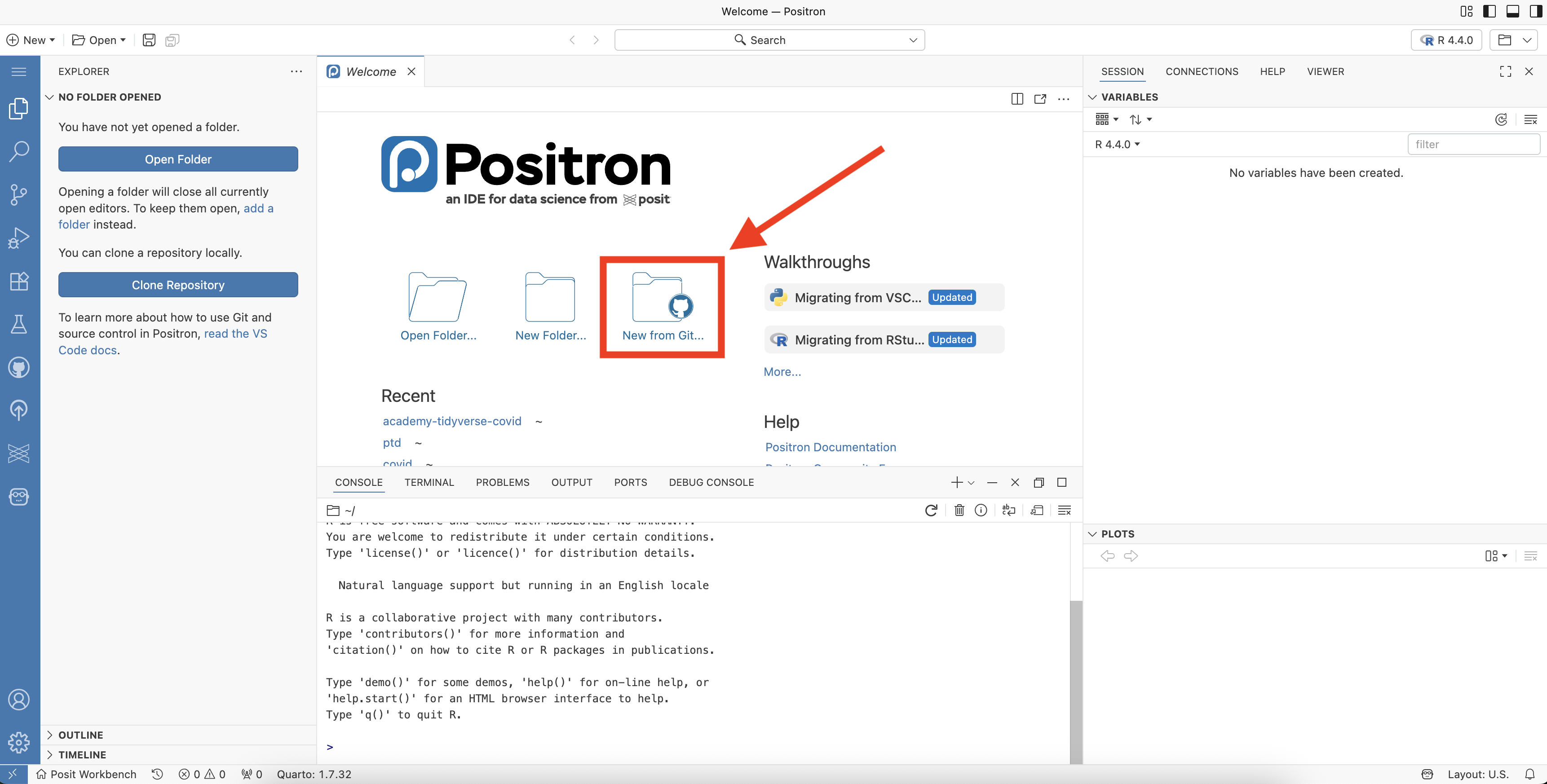Open the Testing flask icon
Image resolution: width=1547 pixels, height=784 pixels.
[x=18, y=324]
